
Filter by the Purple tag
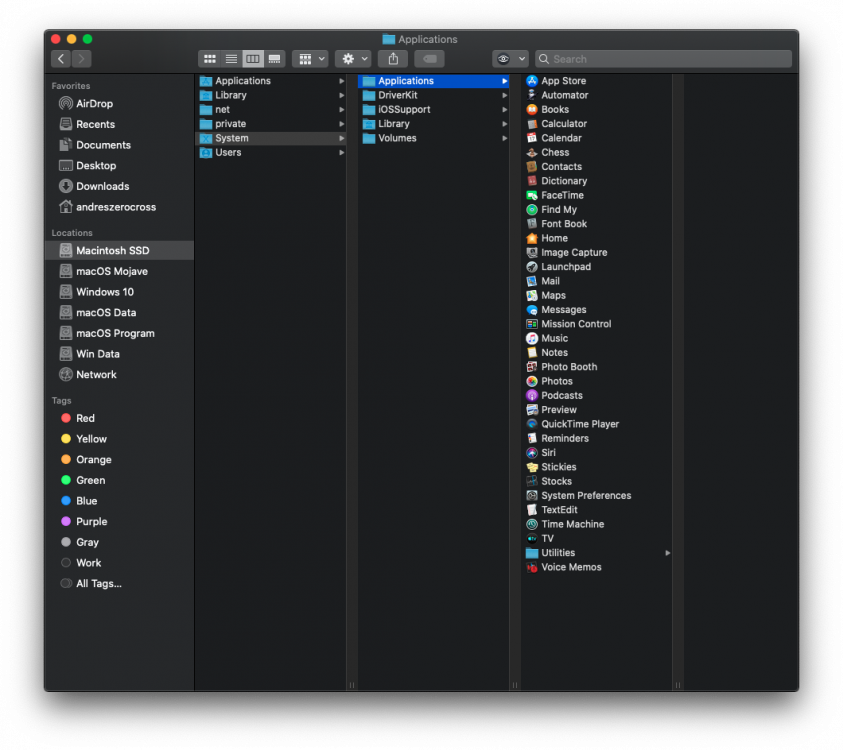pos(84,521)
